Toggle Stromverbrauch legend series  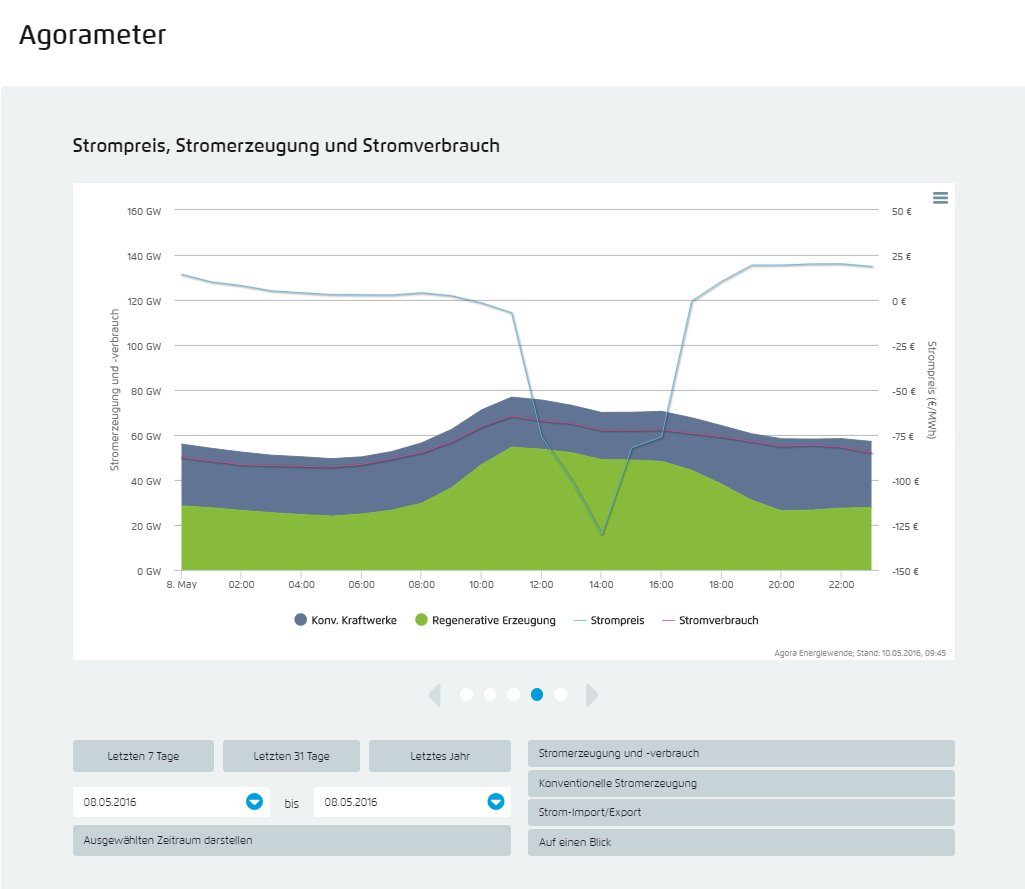(x=711, y=620)
